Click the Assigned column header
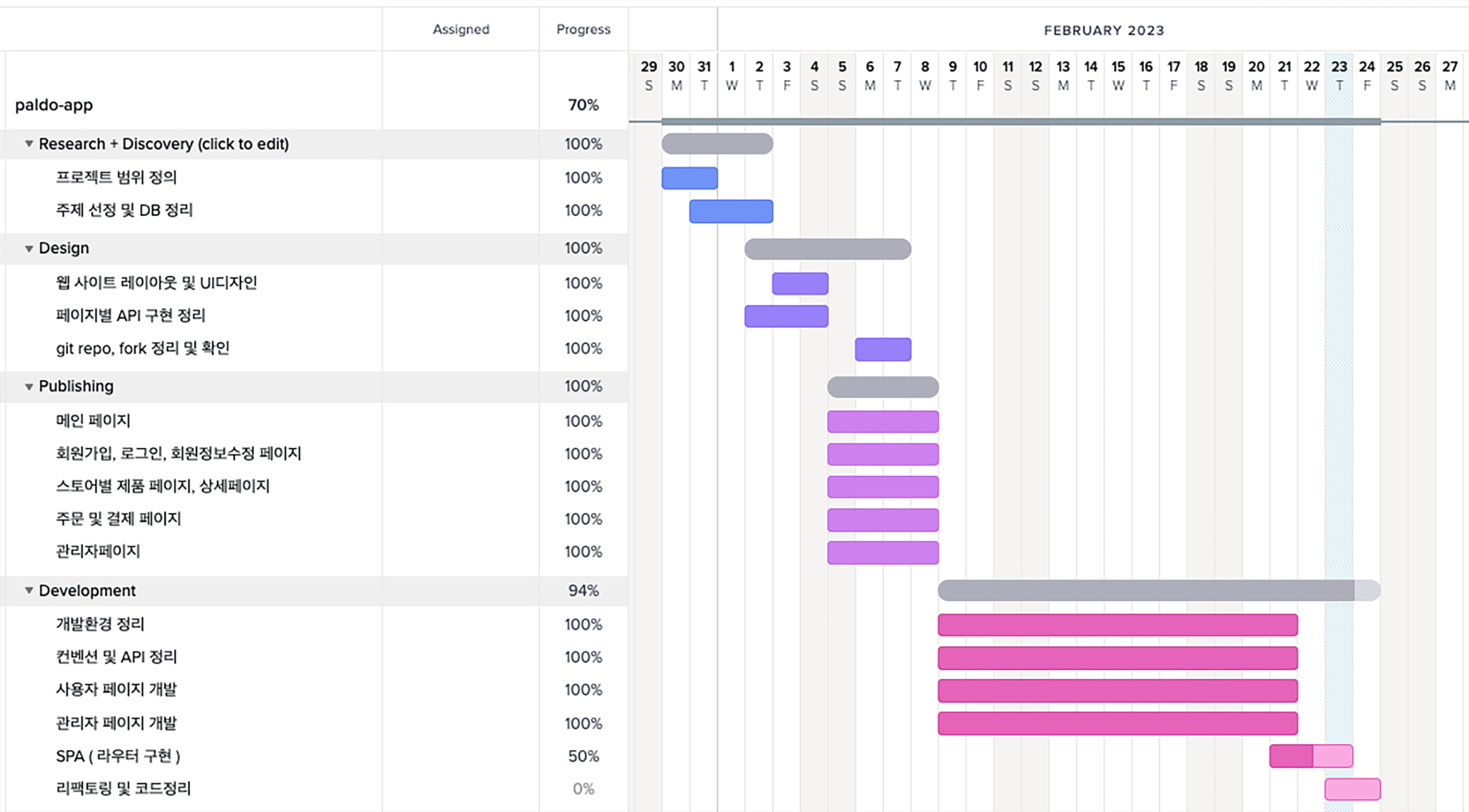Viewport: 1469px width, 812px height. coord(461,30)
